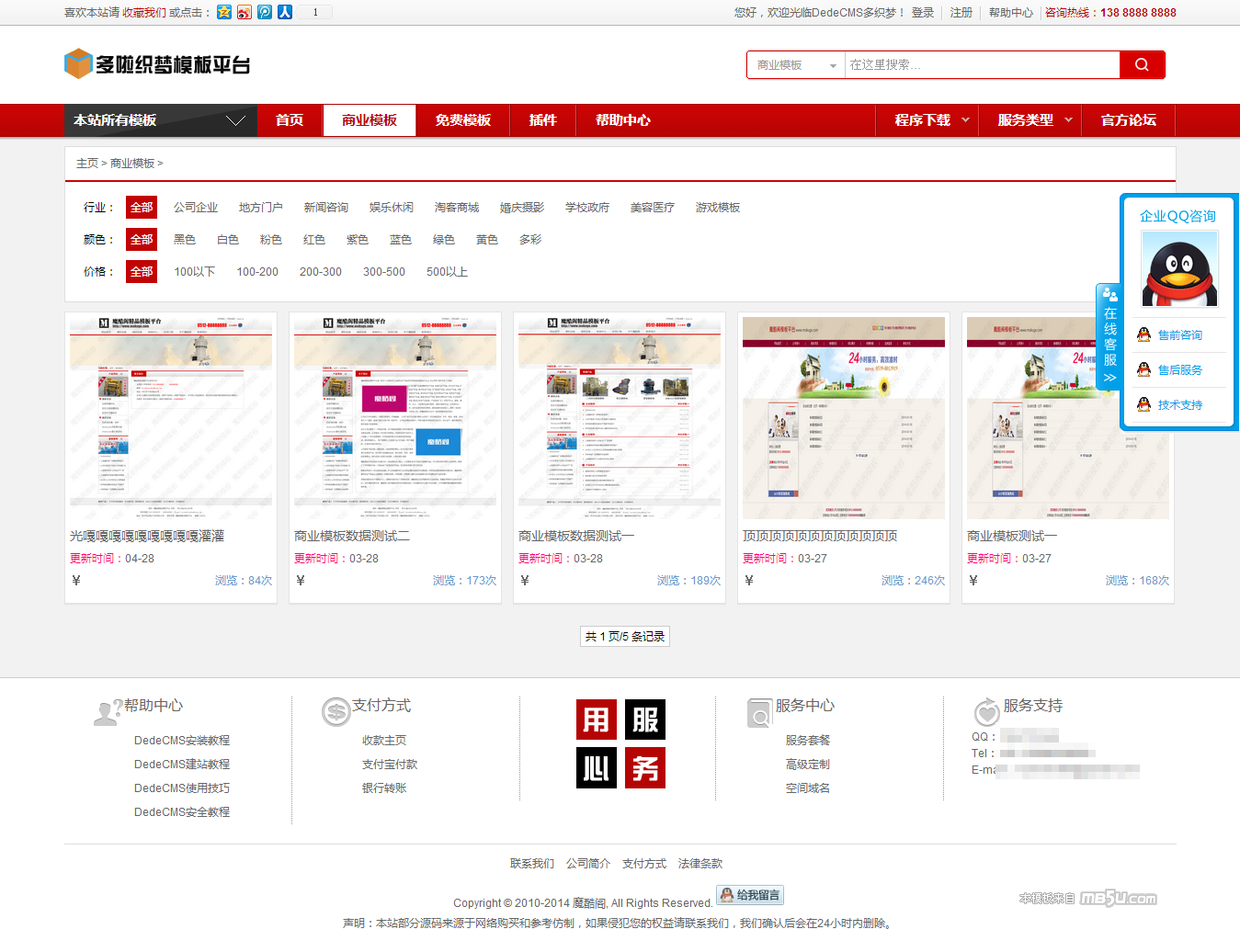Pick the 红色 color filter option
The width and height of the screenshot is (1240, 952).
click(314, 240)
